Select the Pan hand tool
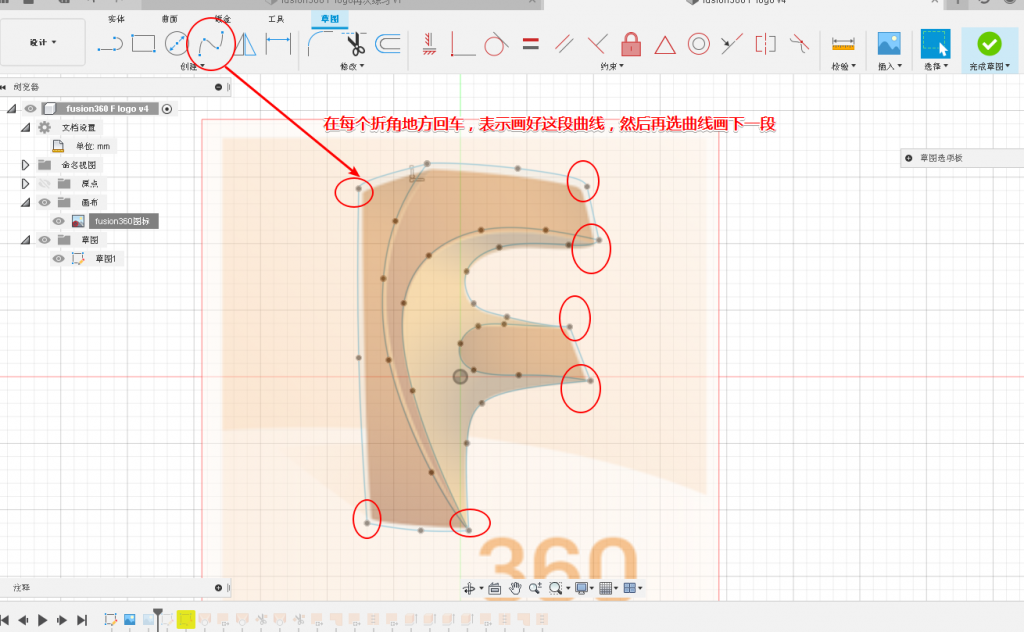 [x=515, y=588]
